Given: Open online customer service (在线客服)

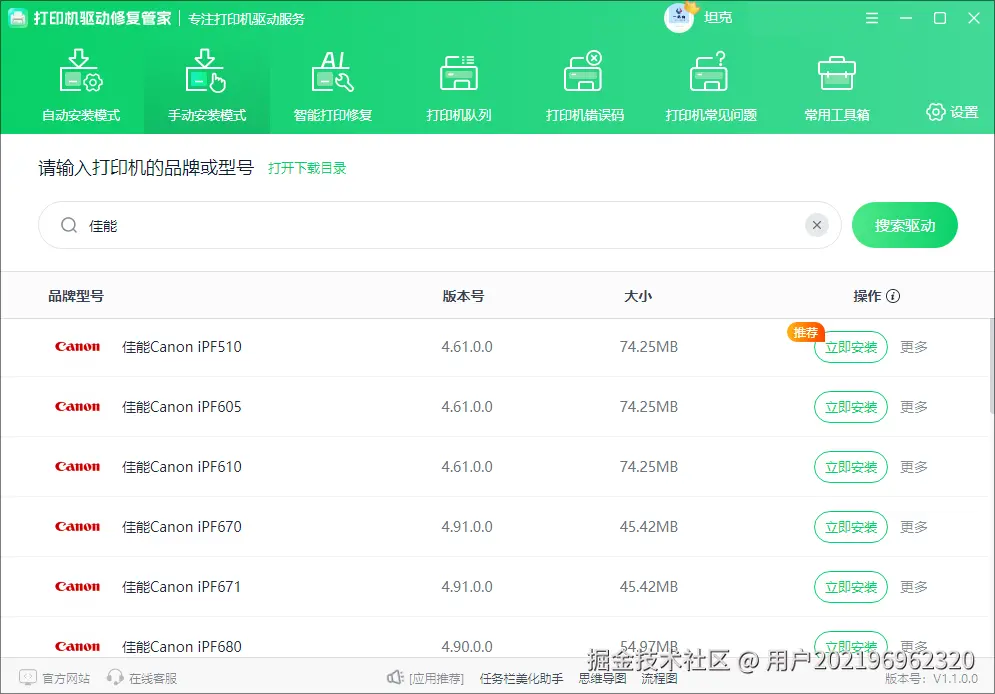Looking at the screenshot, I should (x=142, y=678).
